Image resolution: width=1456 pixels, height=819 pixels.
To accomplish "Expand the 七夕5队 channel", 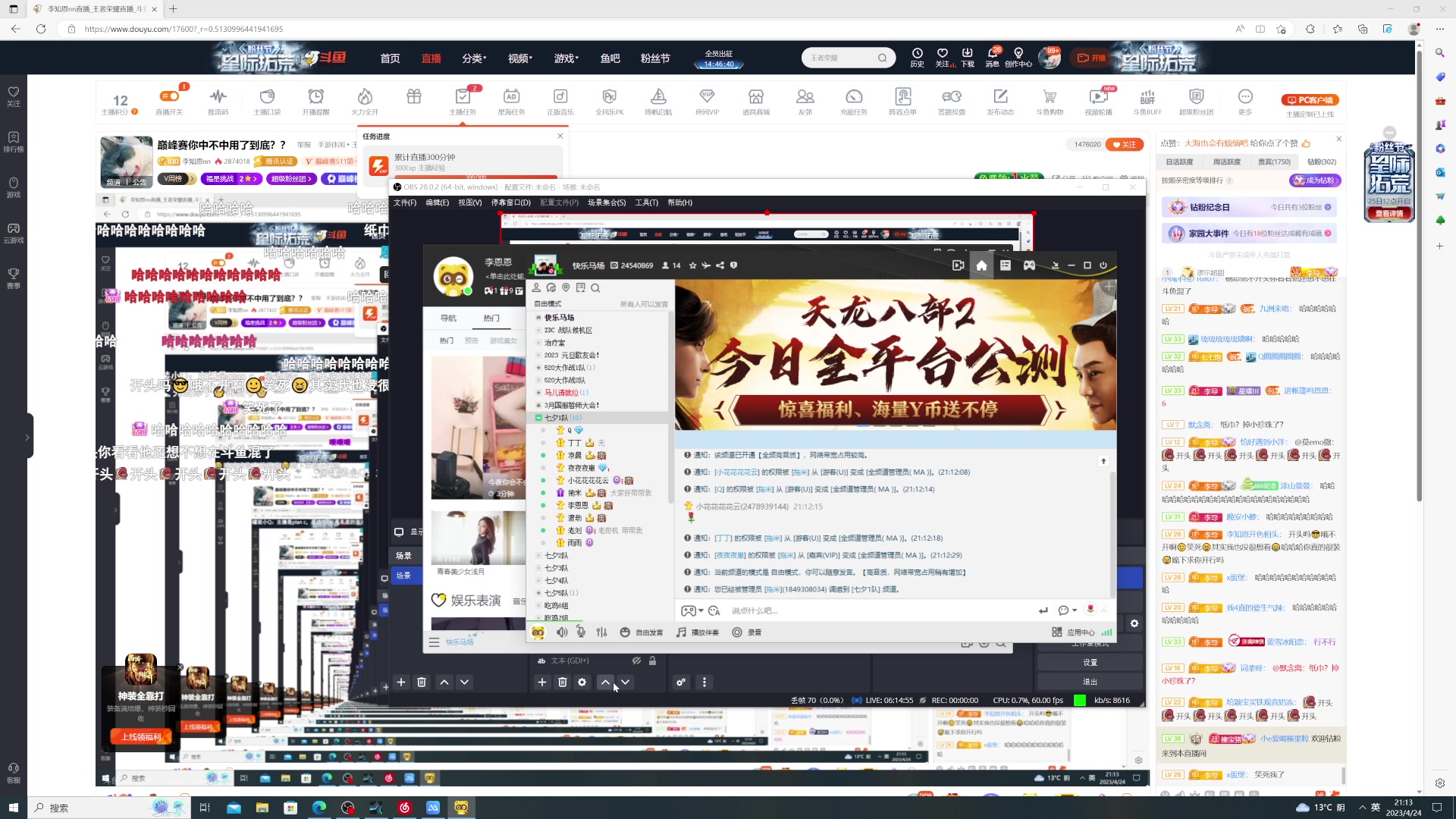I will [x=538, y=593].
